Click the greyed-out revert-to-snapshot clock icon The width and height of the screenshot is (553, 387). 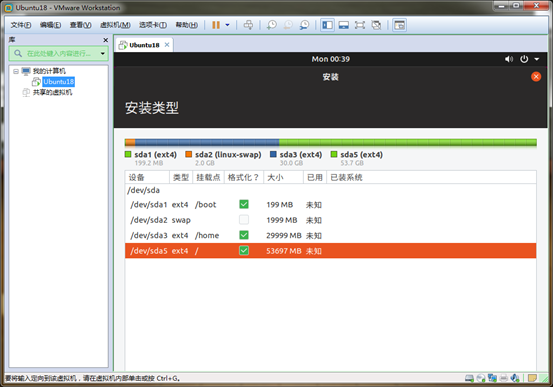pyautogui.click(x=288, y=25)
